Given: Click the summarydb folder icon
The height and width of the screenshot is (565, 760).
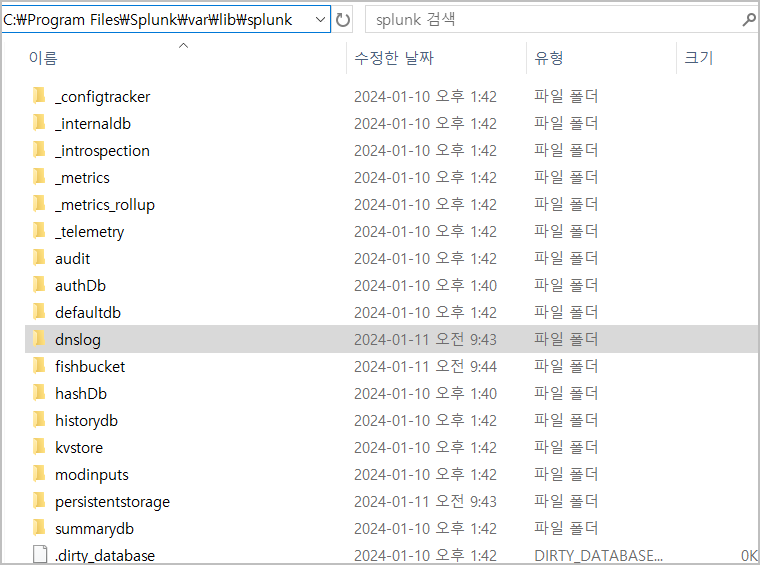Looking at the screenshot, I should click(39, 528).
